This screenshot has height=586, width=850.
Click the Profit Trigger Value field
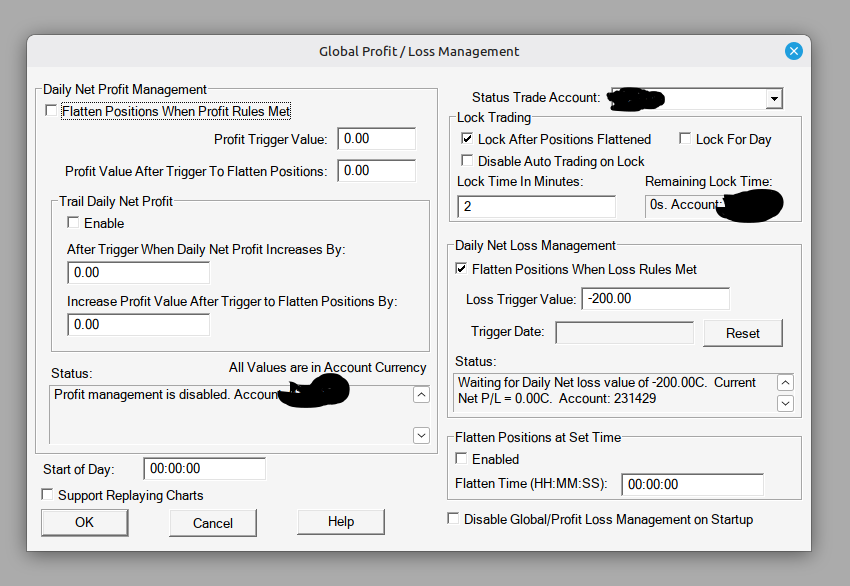pos(376,139)
